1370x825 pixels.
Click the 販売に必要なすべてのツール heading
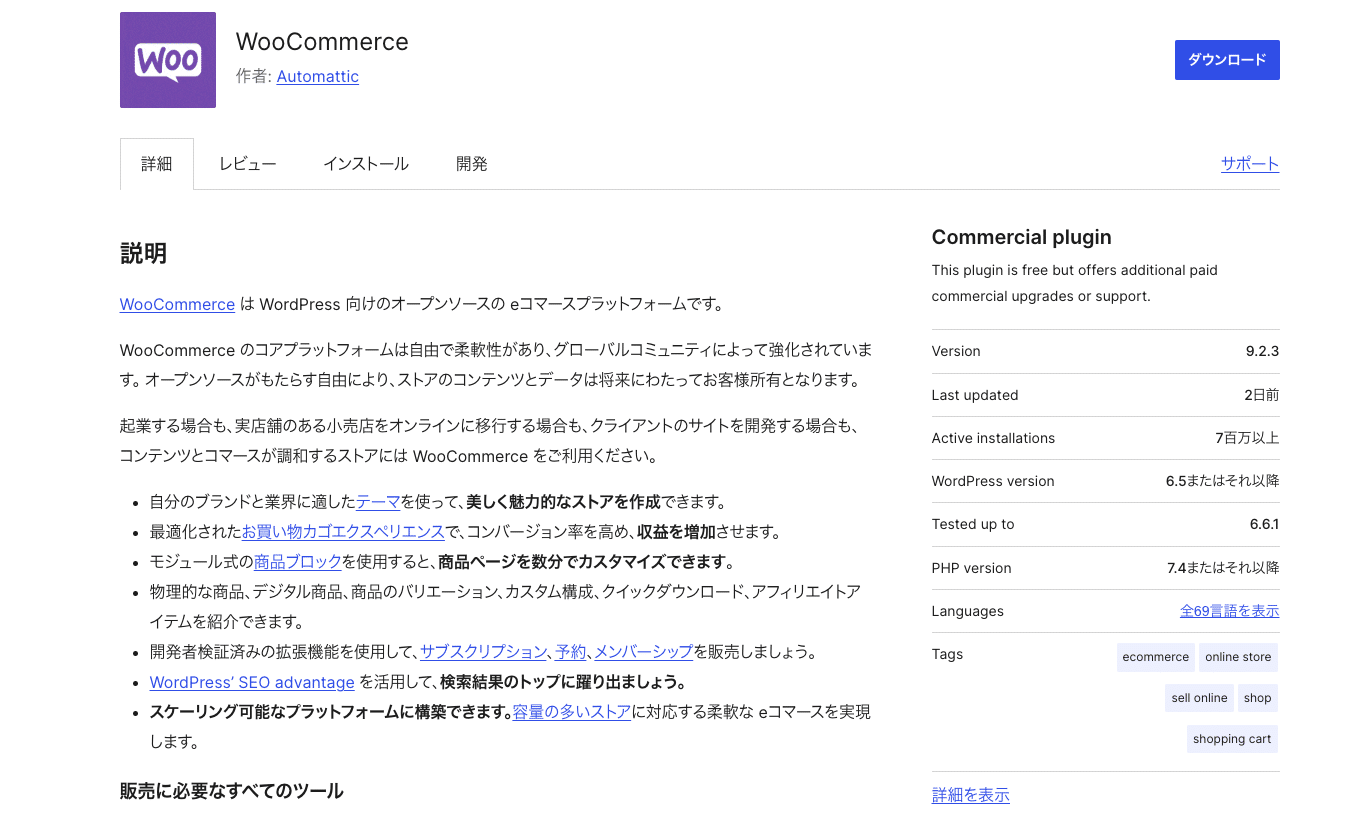click(232, 791)
